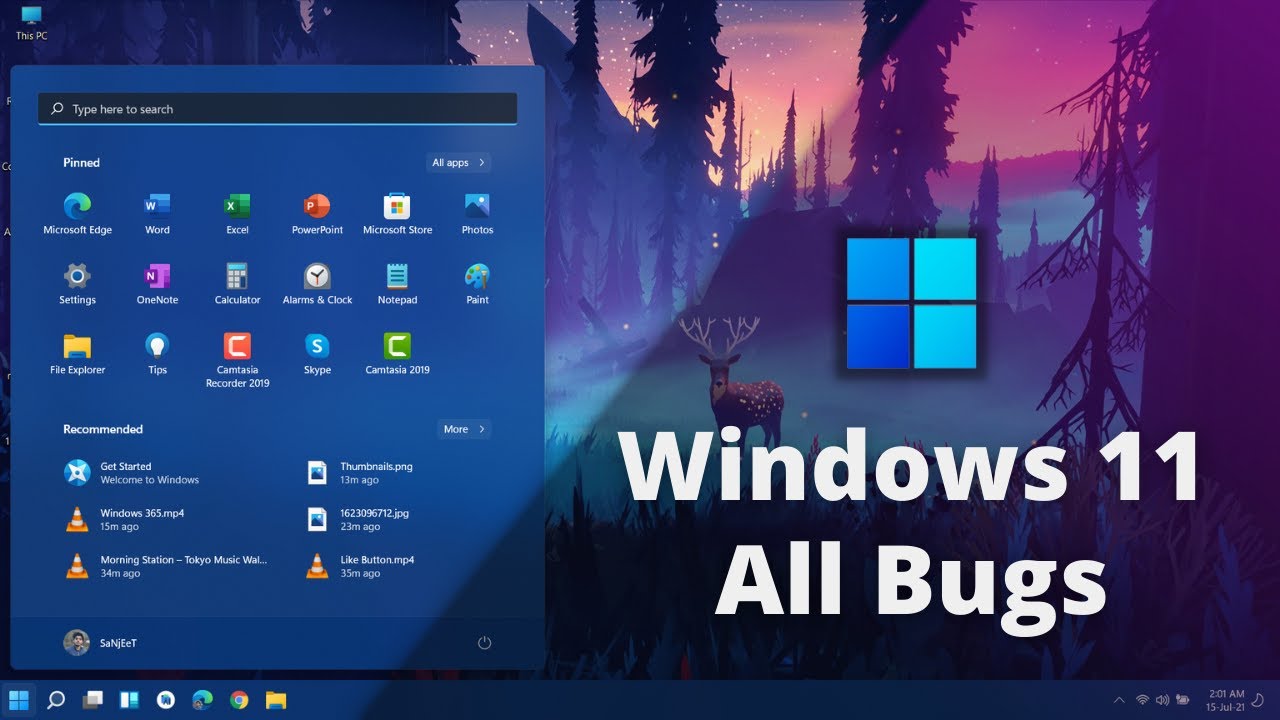Launch PowerPoint from pinned apps
Viewport: 1280px width, 720px height.
[x=317, y=214]
